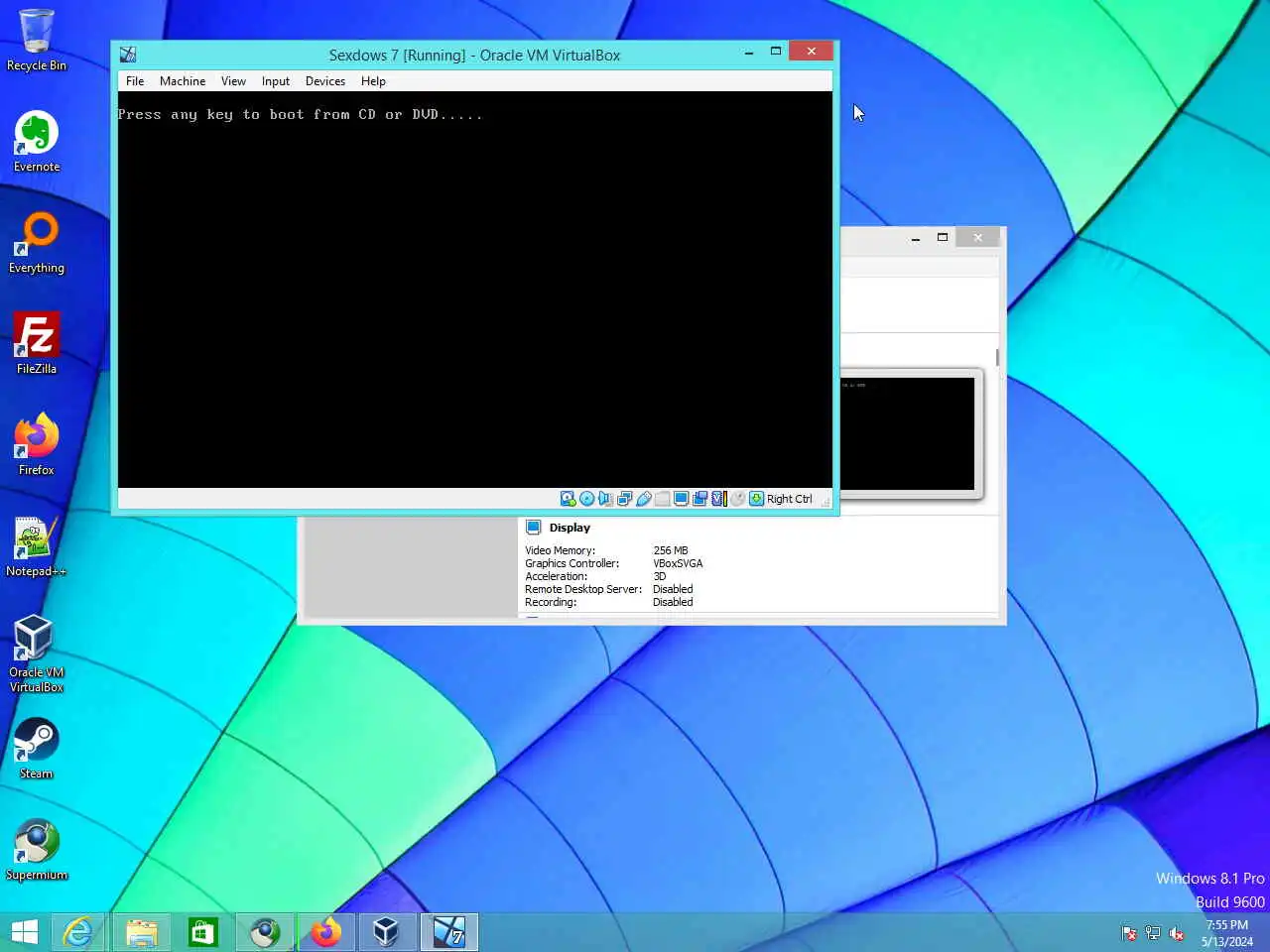Click the Display section monitor icon
Image resolution: width=1270 pixels, height=952 pixels.
(x=533, y=528)
